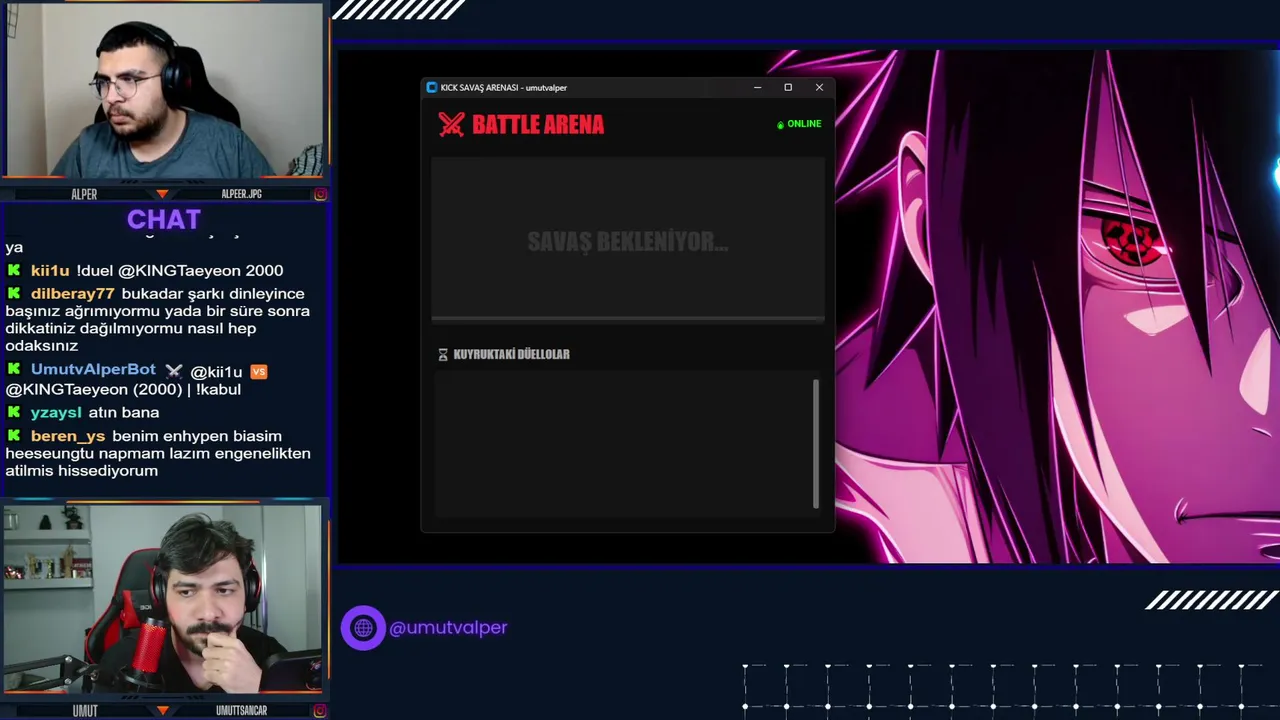Viewport: 1280px width, 720px height.
Task: Click ALPER name label under top webcam
Action: [x=84, y=194]
